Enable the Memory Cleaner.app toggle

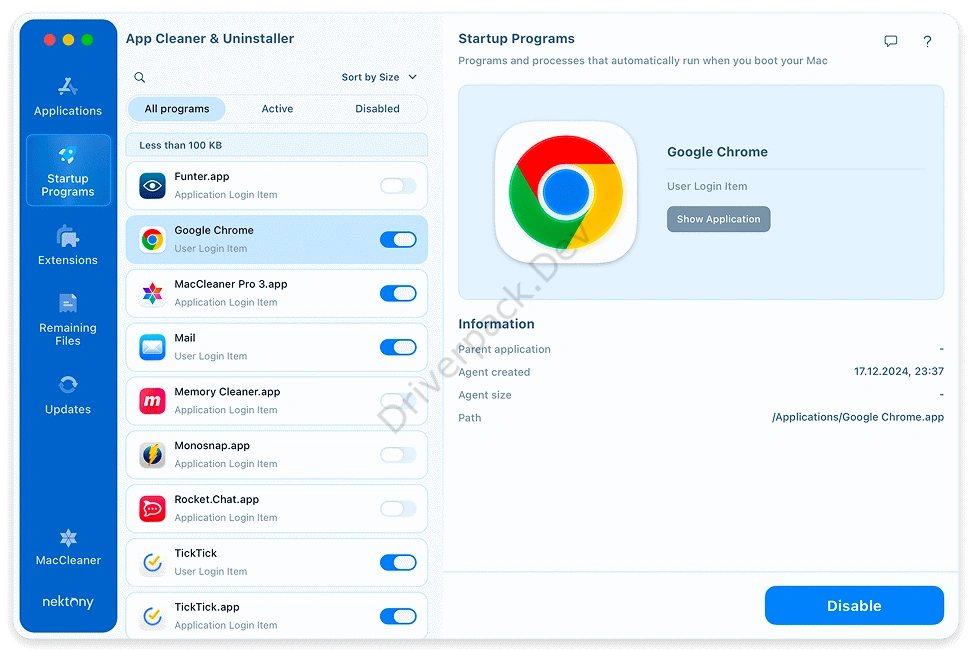[398, 401]
